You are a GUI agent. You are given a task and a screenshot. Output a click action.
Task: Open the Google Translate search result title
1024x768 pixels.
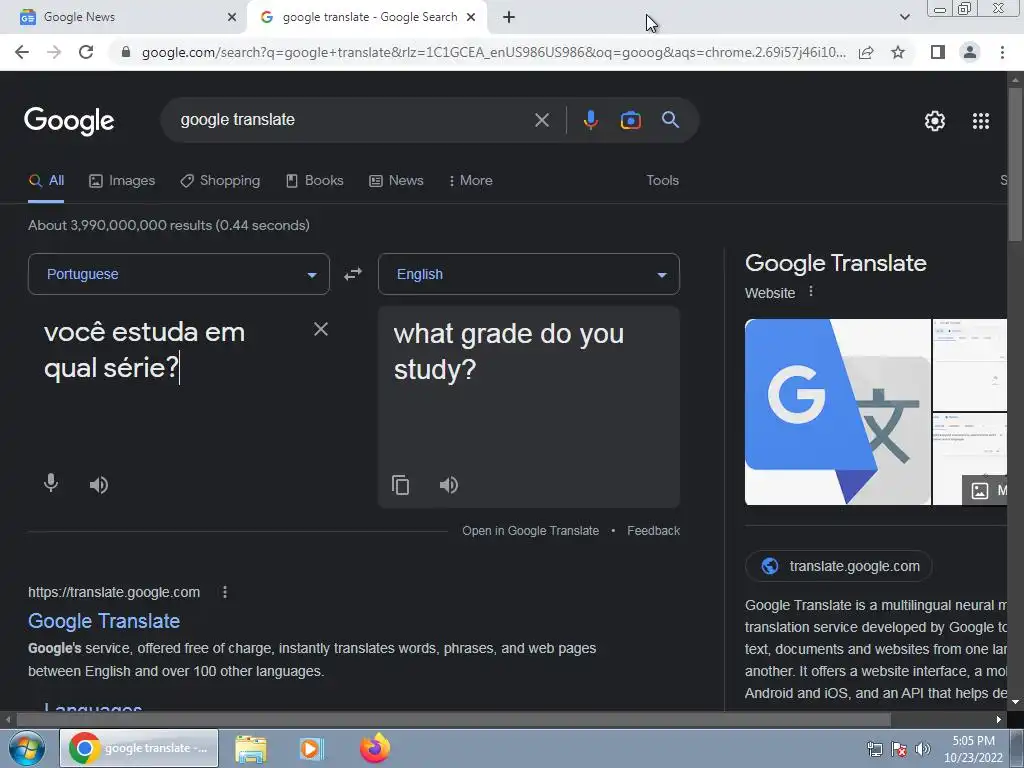coord(104,620)
